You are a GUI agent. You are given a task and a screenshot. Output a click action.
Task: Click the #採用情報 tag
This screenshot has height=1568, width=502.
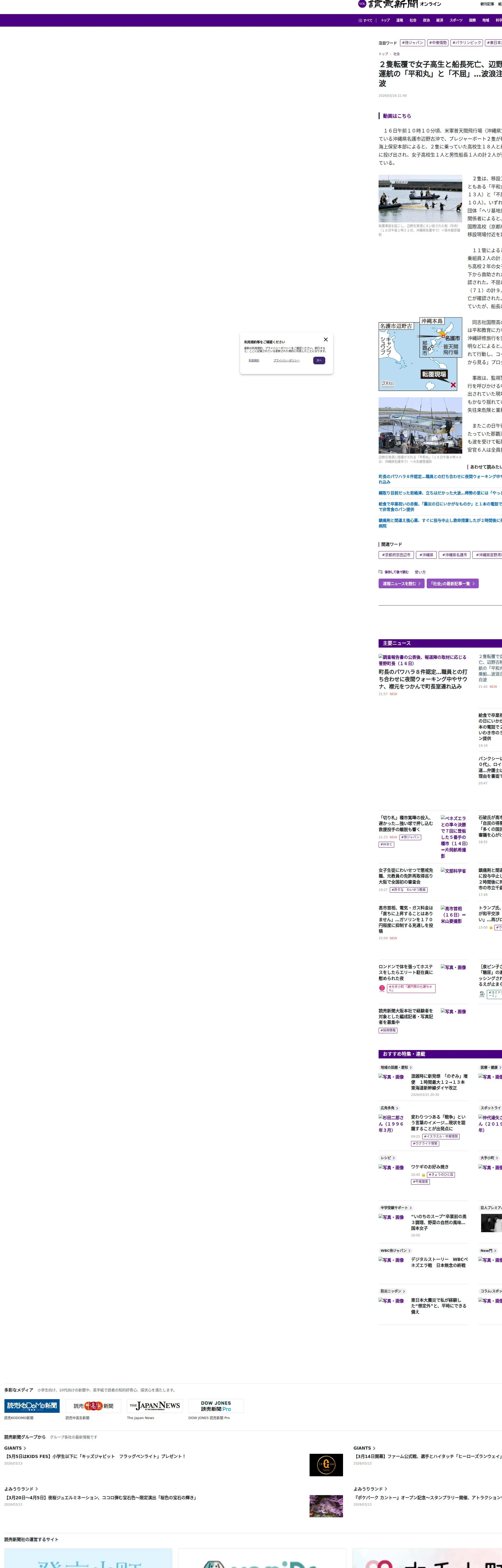388,1030
